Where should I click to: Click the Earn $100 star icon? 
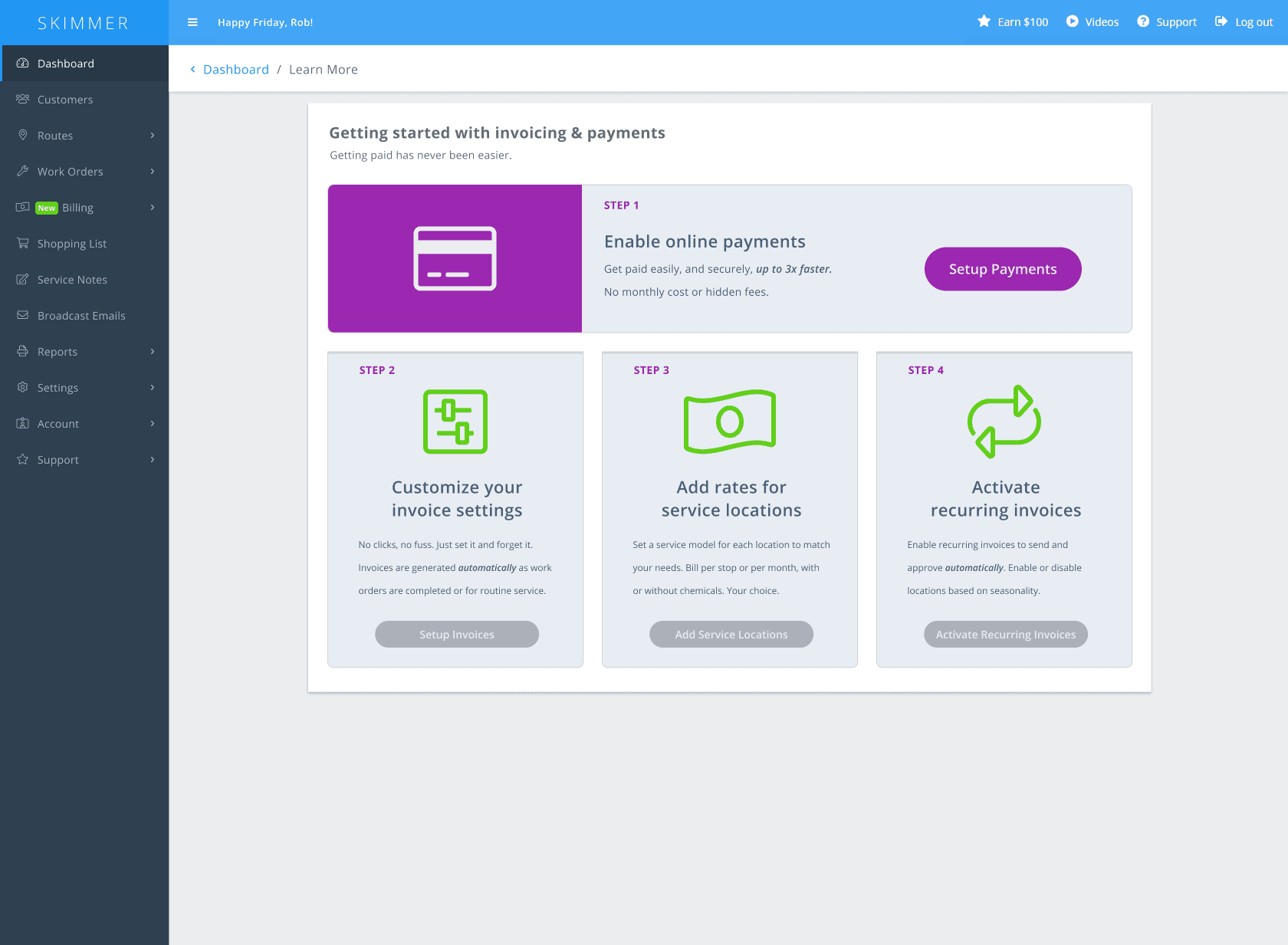pyautogui.click(x=984, y=21)
